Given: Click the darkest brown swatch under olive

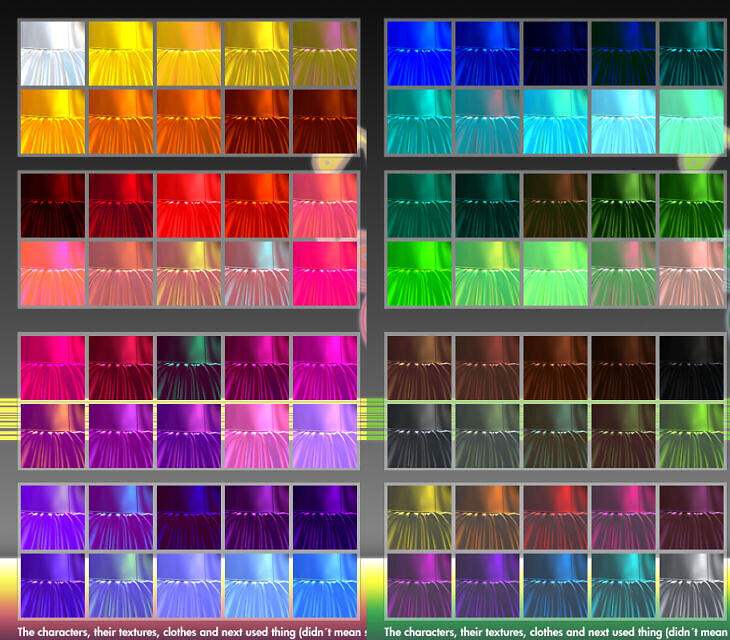Looking at the screenshot, I should (x=325, y=120).
